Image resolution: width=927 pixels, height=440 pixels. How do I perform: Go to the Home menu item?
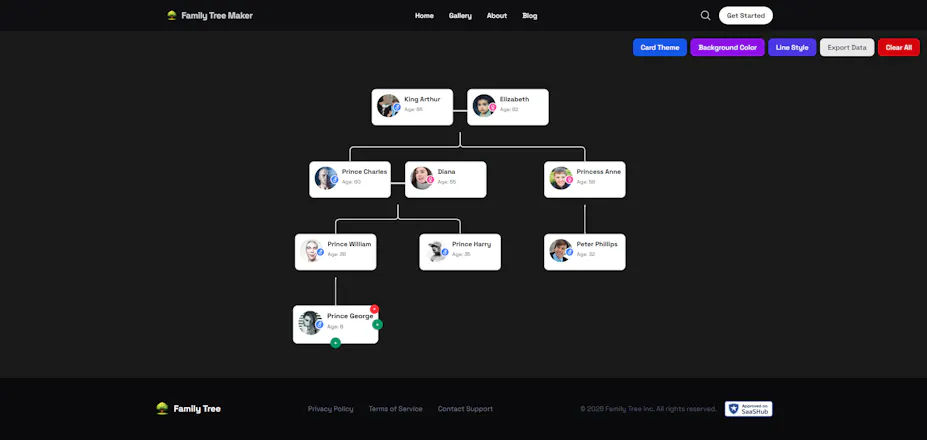(424, 16)
